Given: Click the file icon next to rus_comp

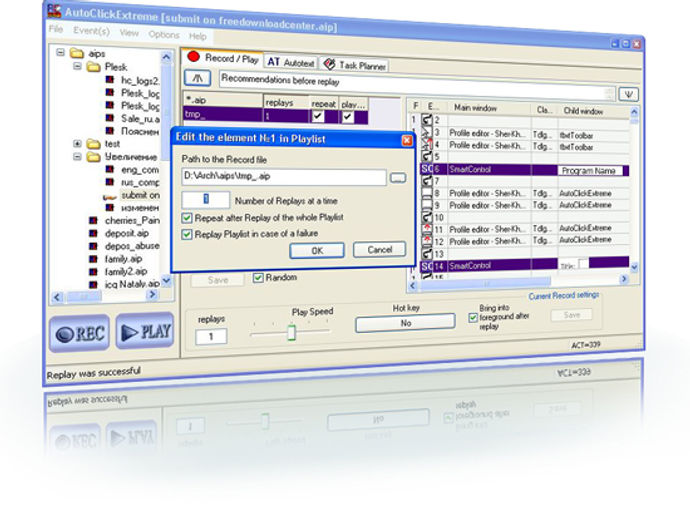Looking at the screenshot, I should tap(110, 182).
